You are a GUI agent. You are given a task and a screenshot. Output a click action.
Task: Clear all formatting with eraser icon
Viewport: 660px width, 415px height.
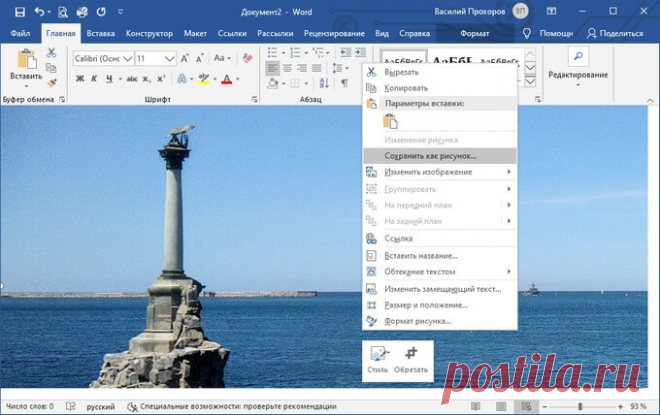click(248, 58)
